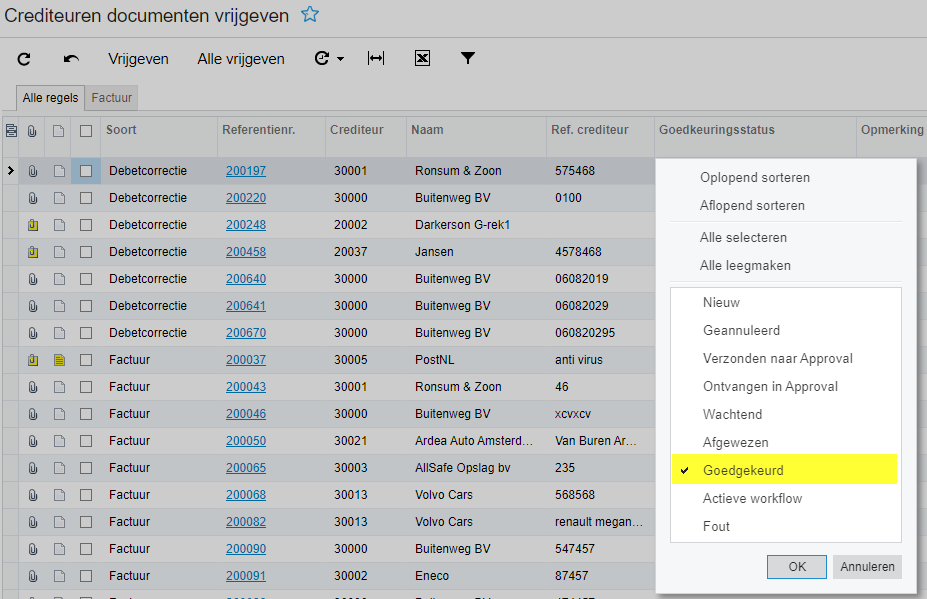Screen dimensions: 927x599
Task: Expand the row indicator arrow for 200197
Action: point(10,170)
